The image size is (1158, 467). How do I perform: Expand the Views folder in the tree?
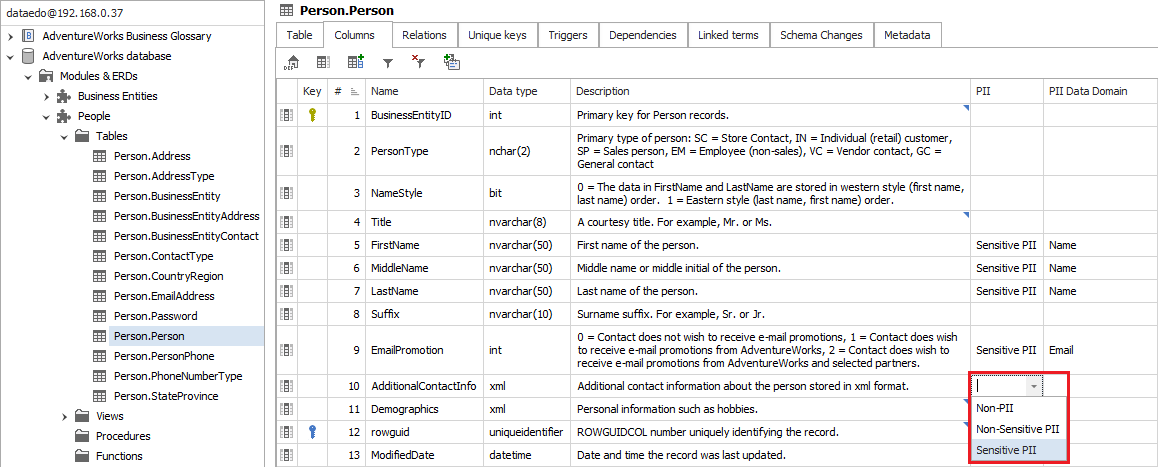[x=64, y=416]
